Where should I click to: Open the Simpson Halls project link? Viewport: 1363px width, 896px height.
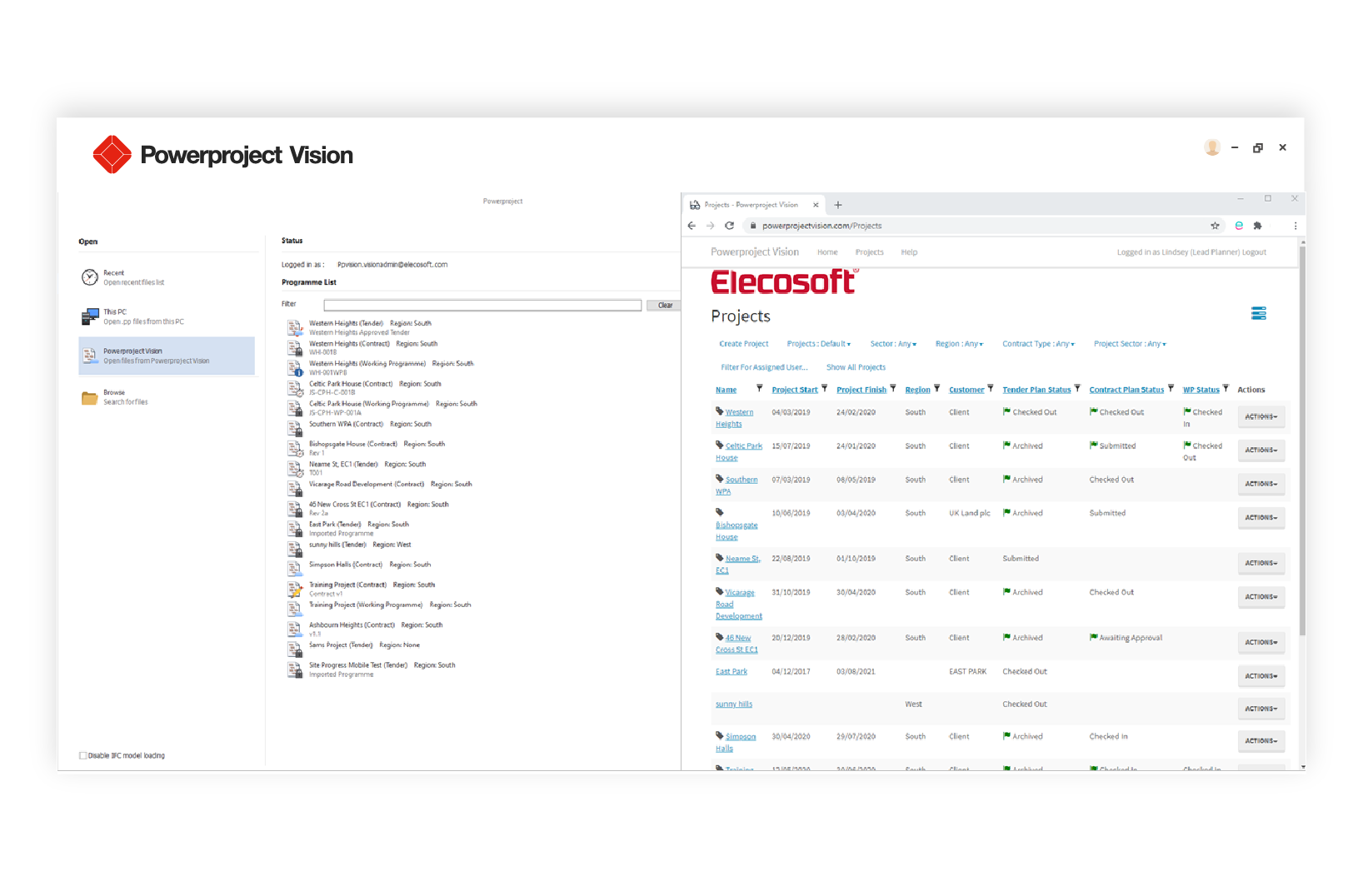click(x=736, y=742)
